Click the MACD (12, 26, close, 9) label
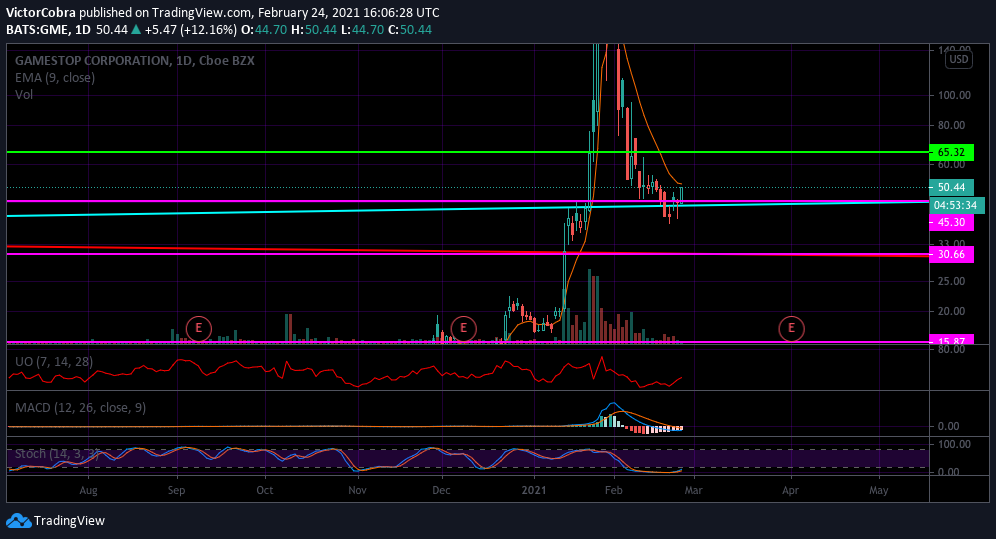This screenshot has width=996, height=539. click(x=81, y=408)
